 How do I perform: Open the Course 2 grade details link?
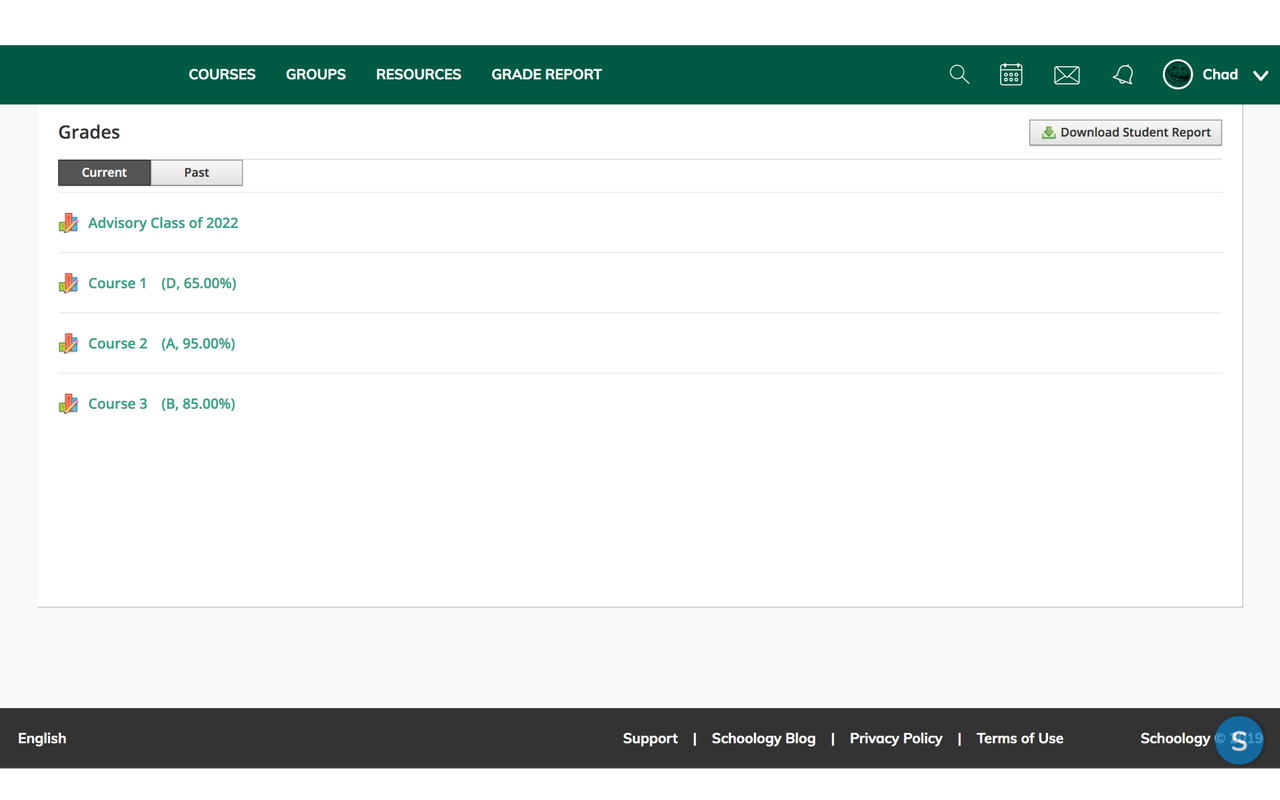pos(117,343)
